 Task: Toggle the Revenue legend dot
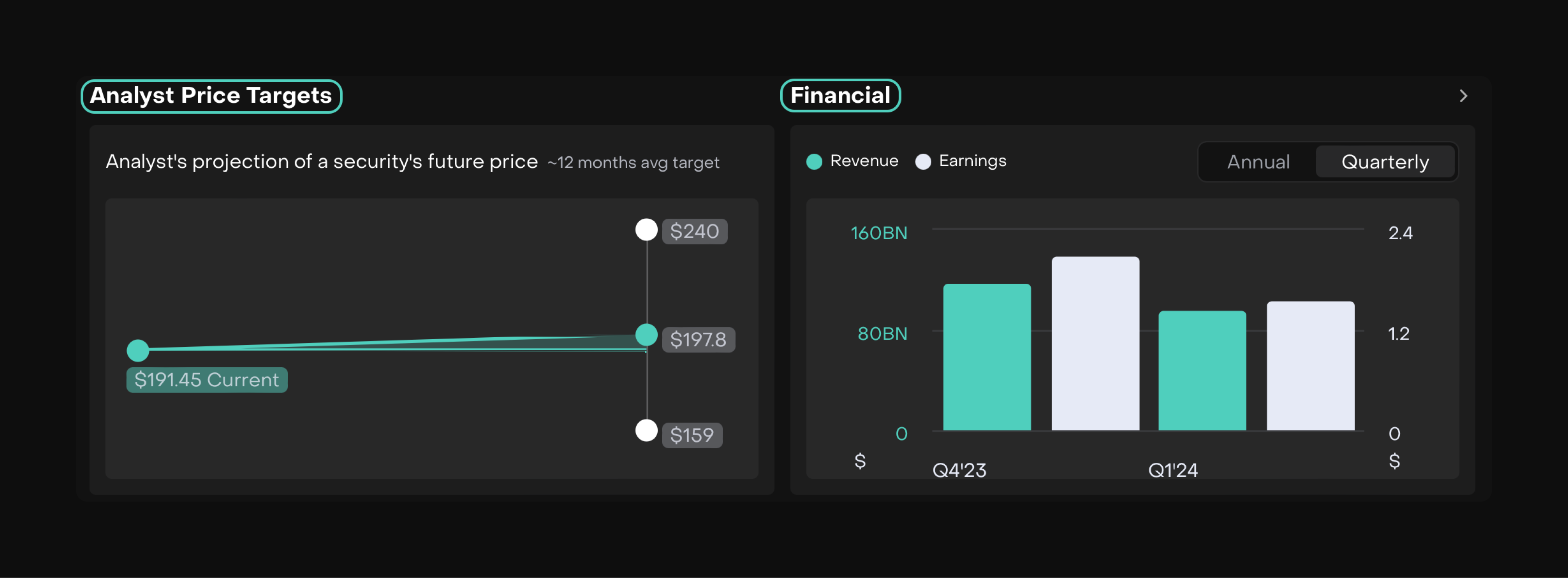coord(814,161)
